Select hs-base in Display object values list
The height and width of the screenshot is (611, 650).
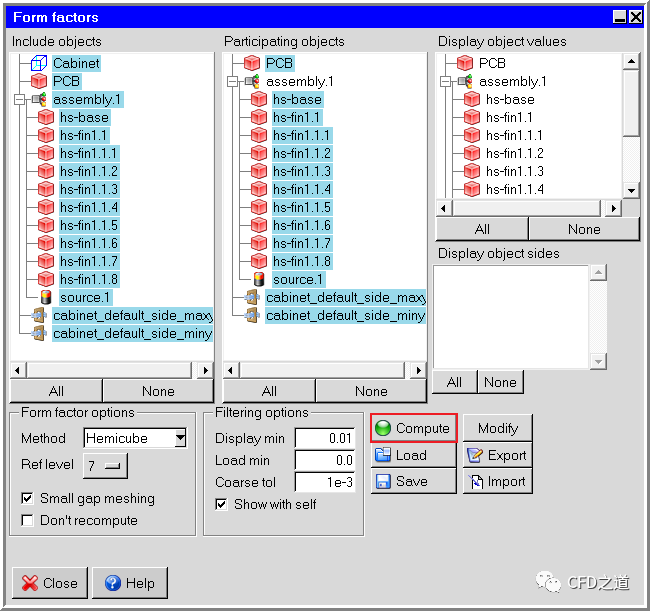[509, 99]
